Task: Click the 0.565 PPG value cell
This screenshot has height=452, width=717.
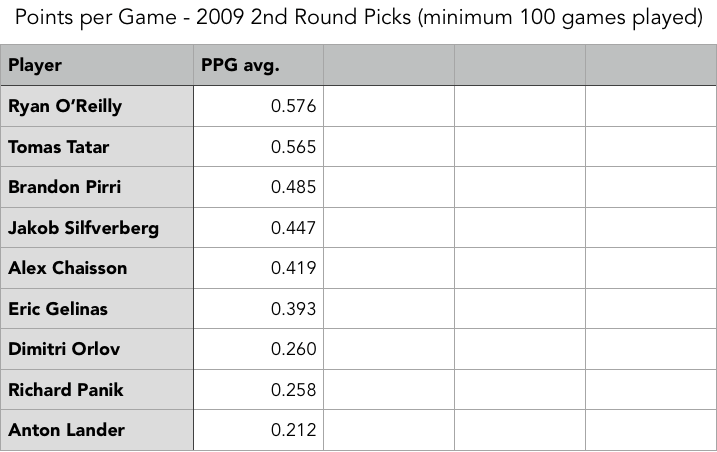Action: coord(258,147)
